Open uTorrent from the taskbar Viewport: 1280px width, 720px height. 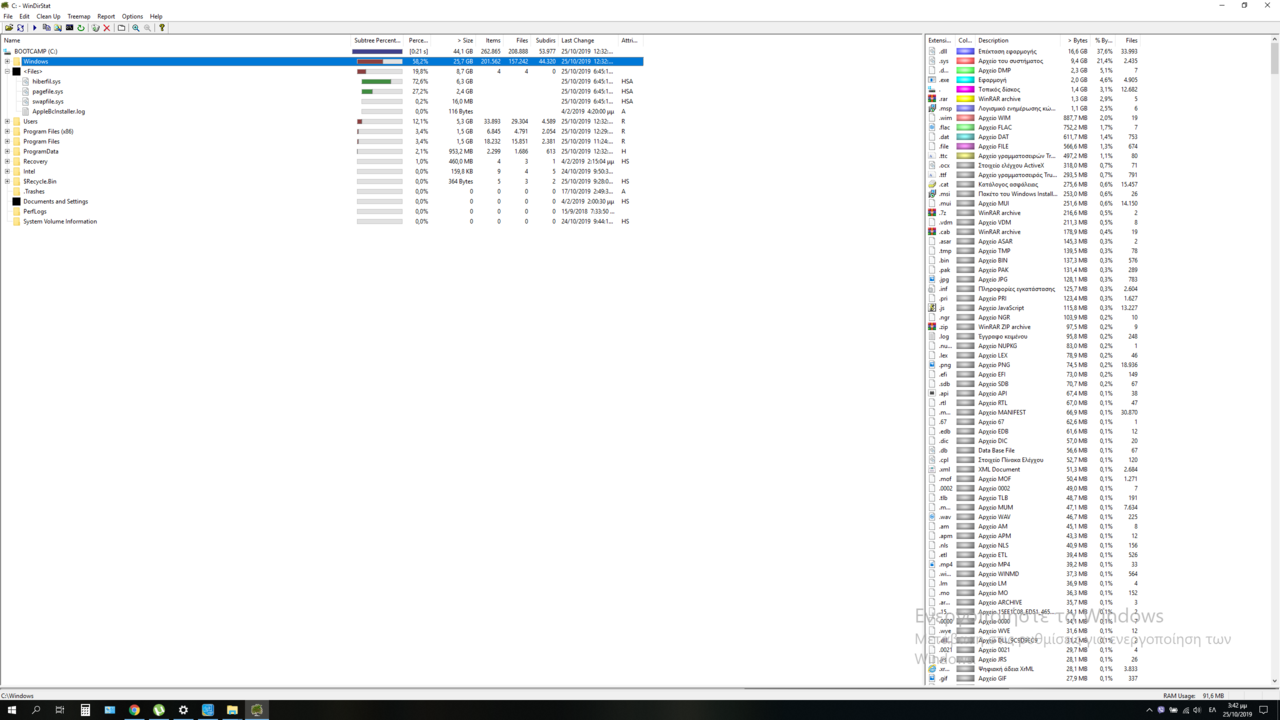point(158,710)
